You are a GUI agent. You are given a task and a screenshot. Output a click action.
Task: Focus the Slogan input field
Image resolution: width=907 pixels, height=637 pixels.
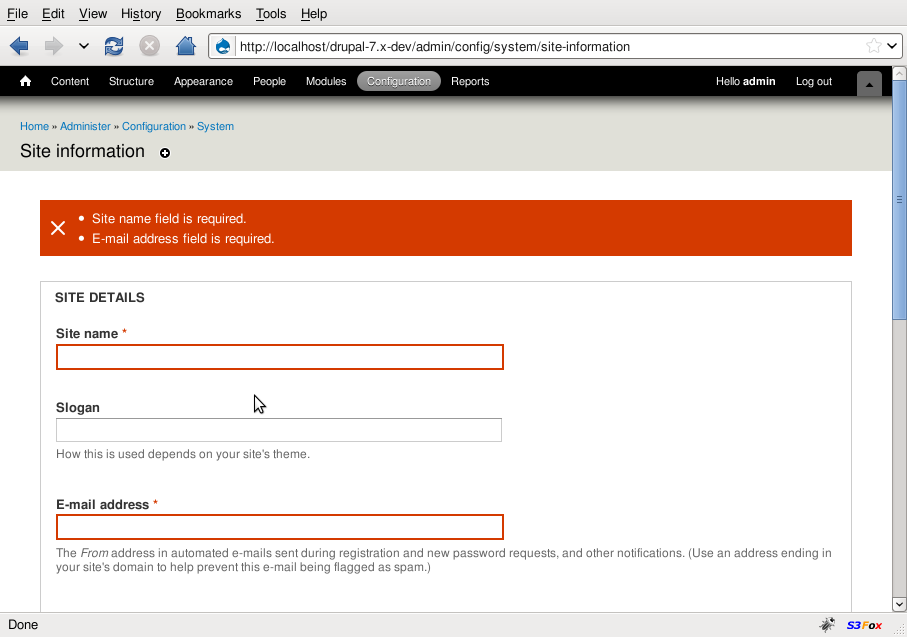pyautogui.click(x=279, y=430)
